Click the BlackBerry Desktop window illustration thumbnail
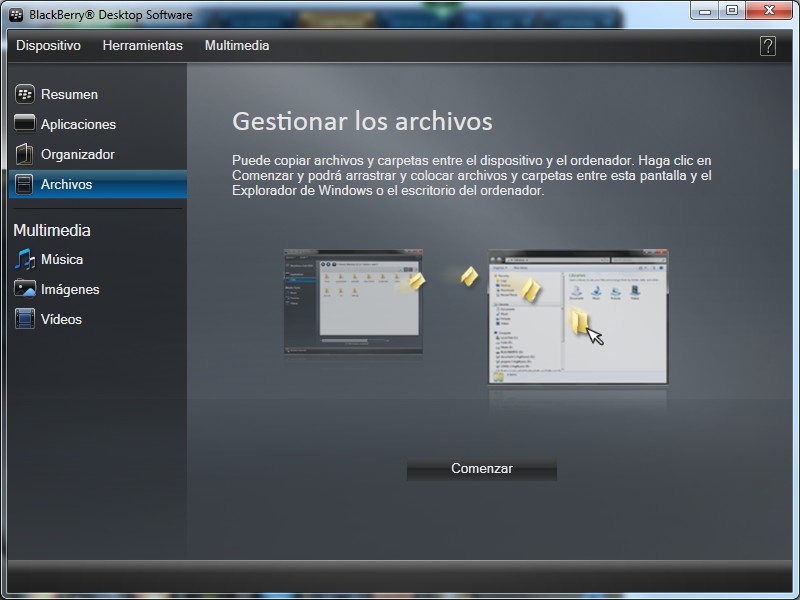Image resolution: width=800 pixels, height=600 pixels. [353, 302]
